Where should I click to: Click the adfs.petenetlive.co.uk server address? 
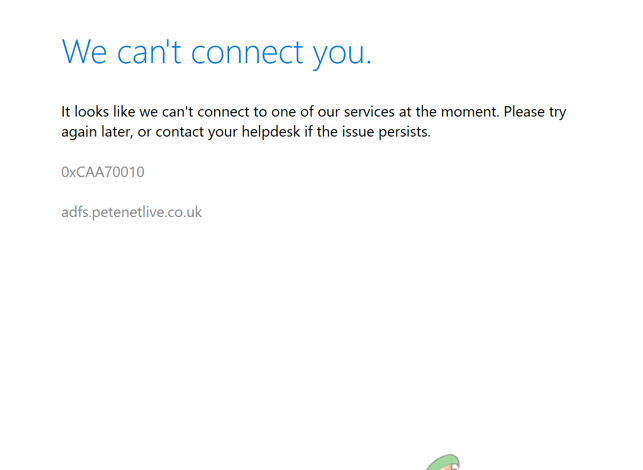click(x=131, y=212)
